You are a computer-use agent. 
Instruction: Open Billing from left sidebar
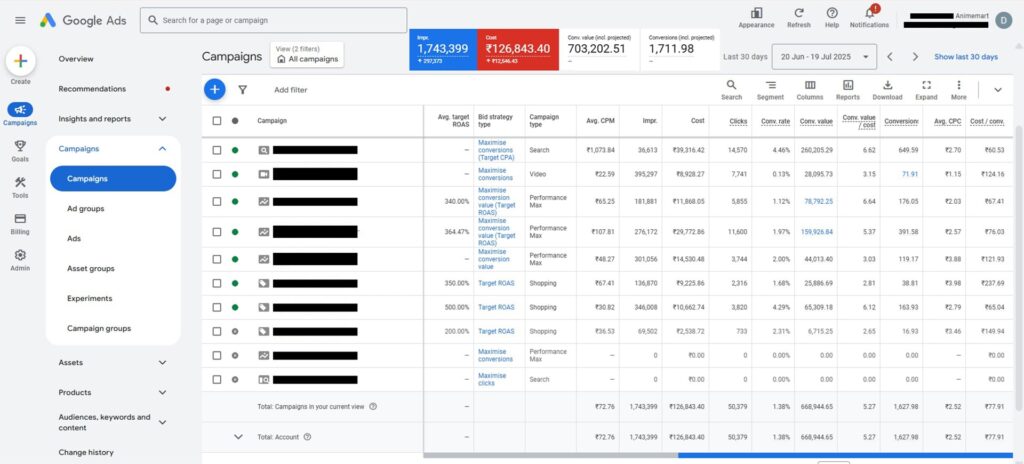20,219
